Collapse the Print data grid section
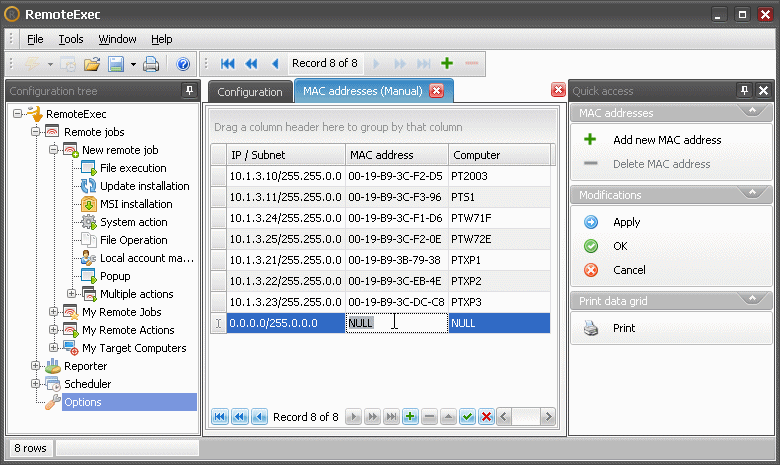Viewport: 780px width, 465px height. point(752,299)
